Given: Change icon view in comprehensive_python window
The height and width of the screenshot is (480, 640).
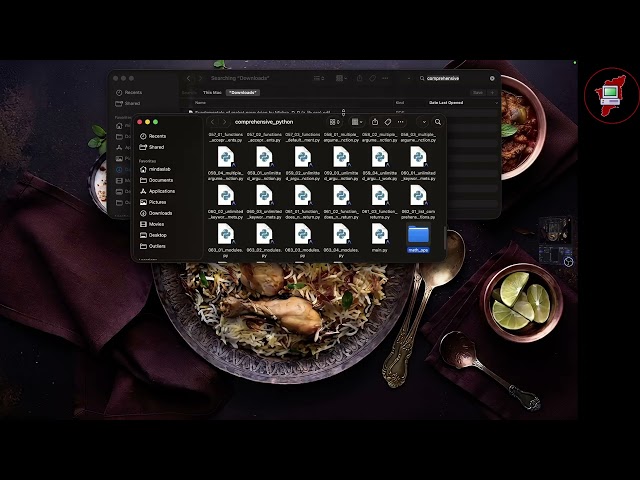Looking at the screenshot, I should point(334,122).
